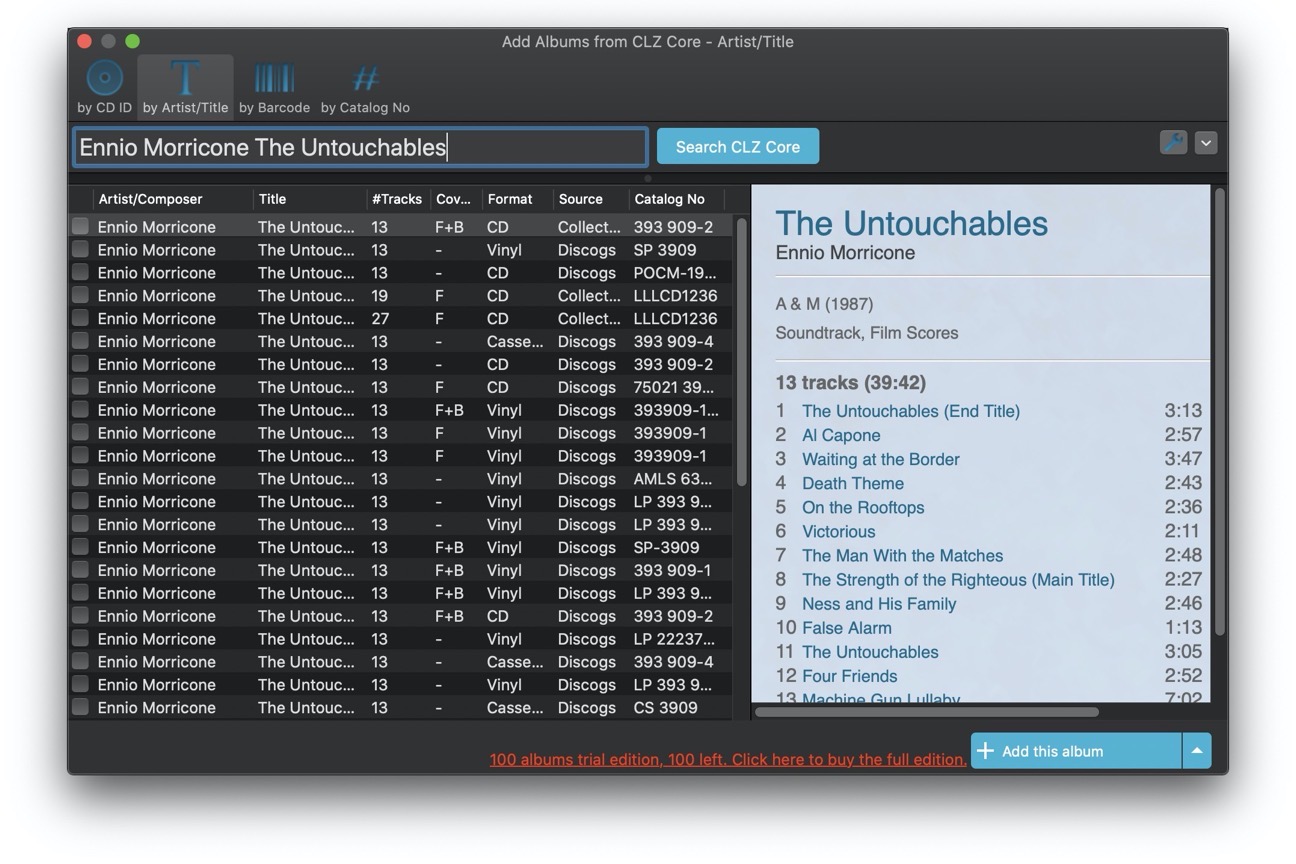1296x864 pixels.
Task: Open the Add this album options arrow
Action: tap(1197, 751)
